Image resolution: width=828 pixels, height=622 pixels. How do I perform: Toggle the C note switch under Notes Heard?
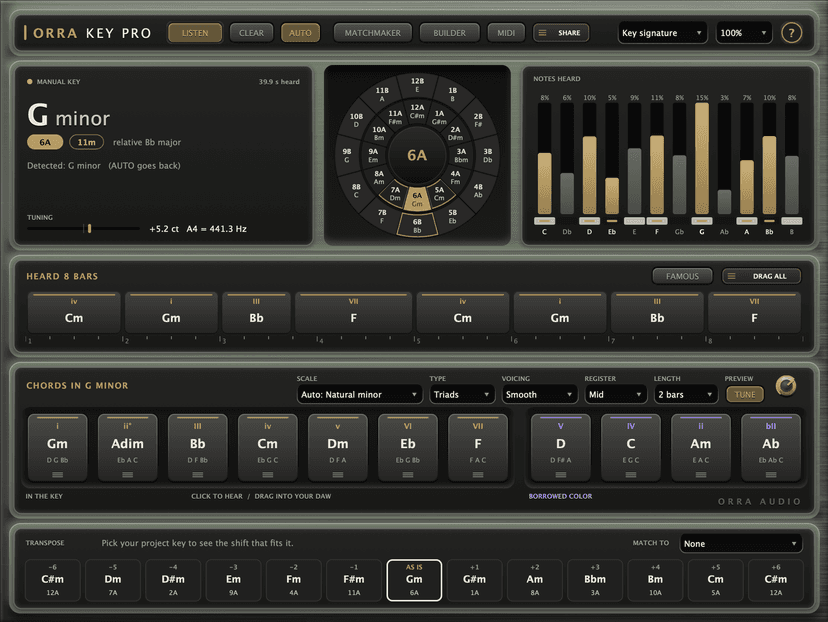click(x=544, y=221)
